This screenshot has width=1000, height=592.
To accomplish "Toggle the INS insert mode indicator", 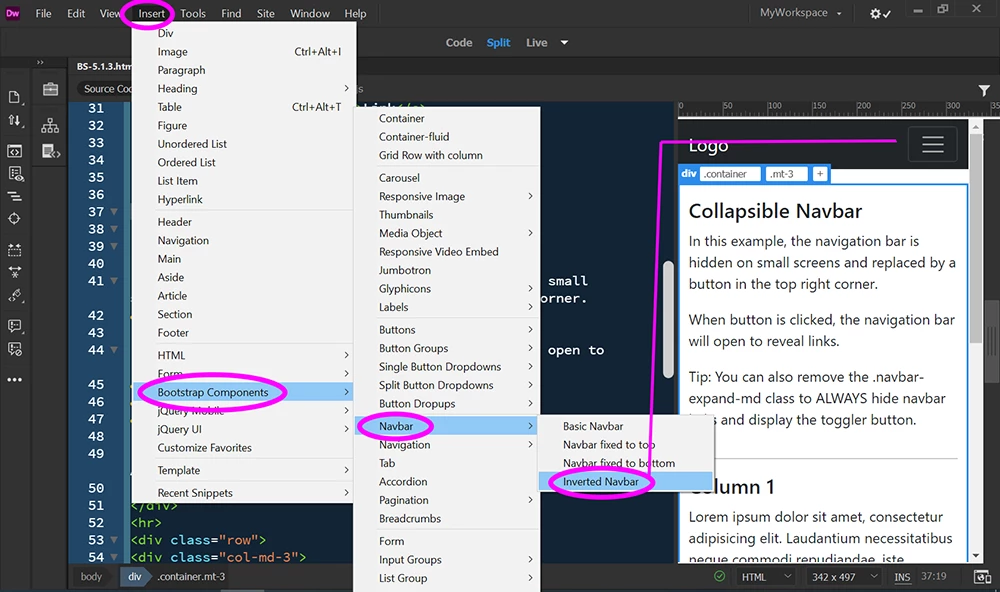I will (x=902, y=577).
